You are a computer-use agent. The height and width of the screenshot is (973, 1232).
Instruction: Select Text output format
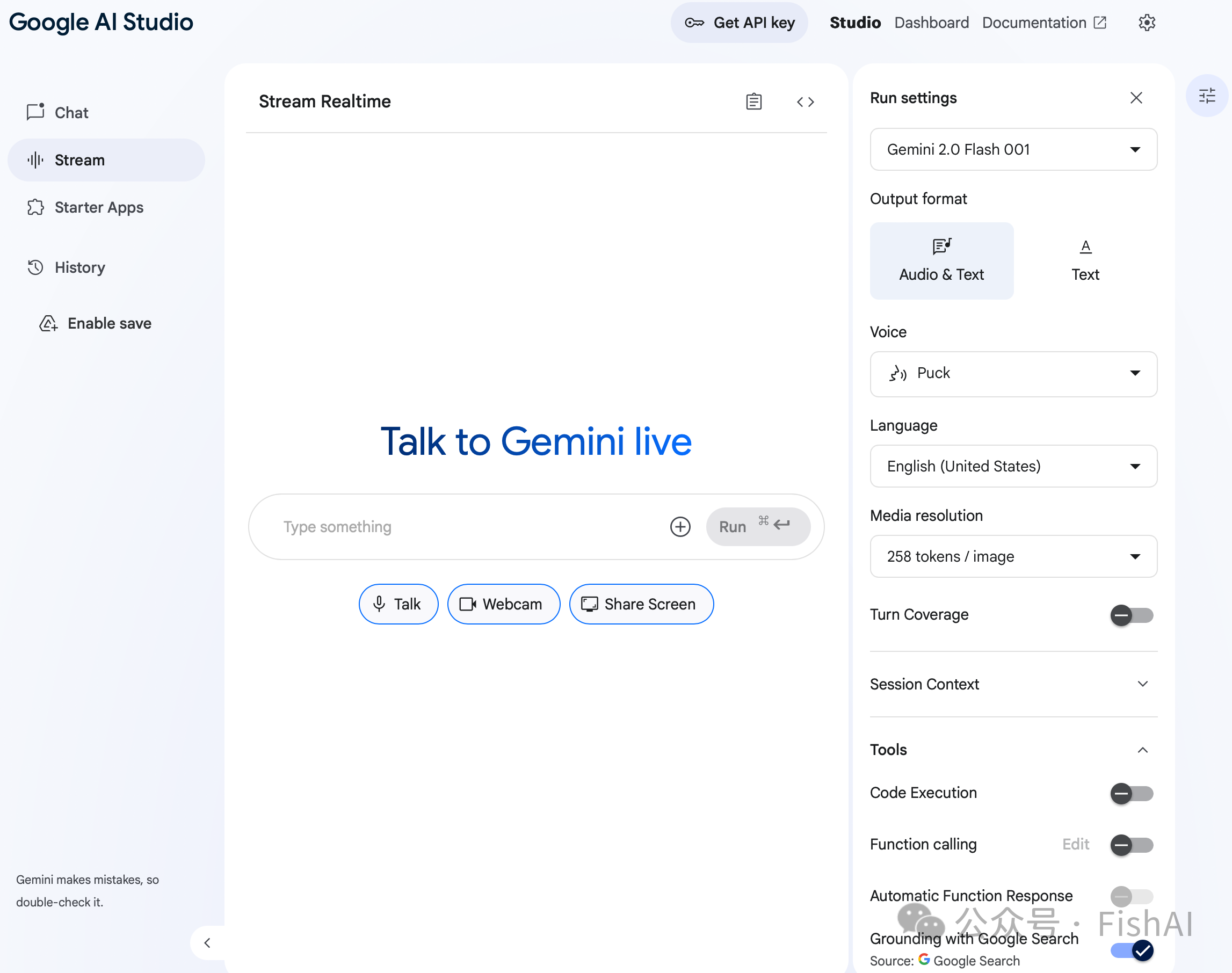coord(1085,260)
